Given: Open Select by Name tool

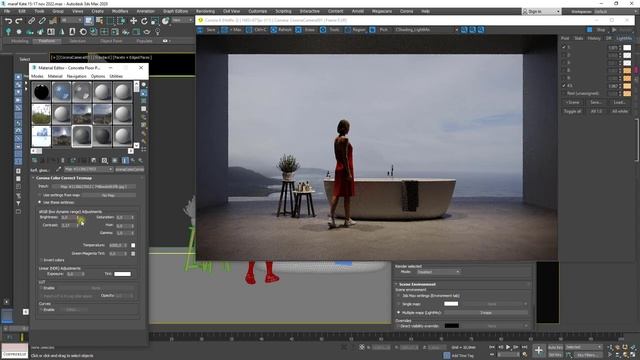Looking at the screenshot, I should pyautogui.click(x=99, y=20).
